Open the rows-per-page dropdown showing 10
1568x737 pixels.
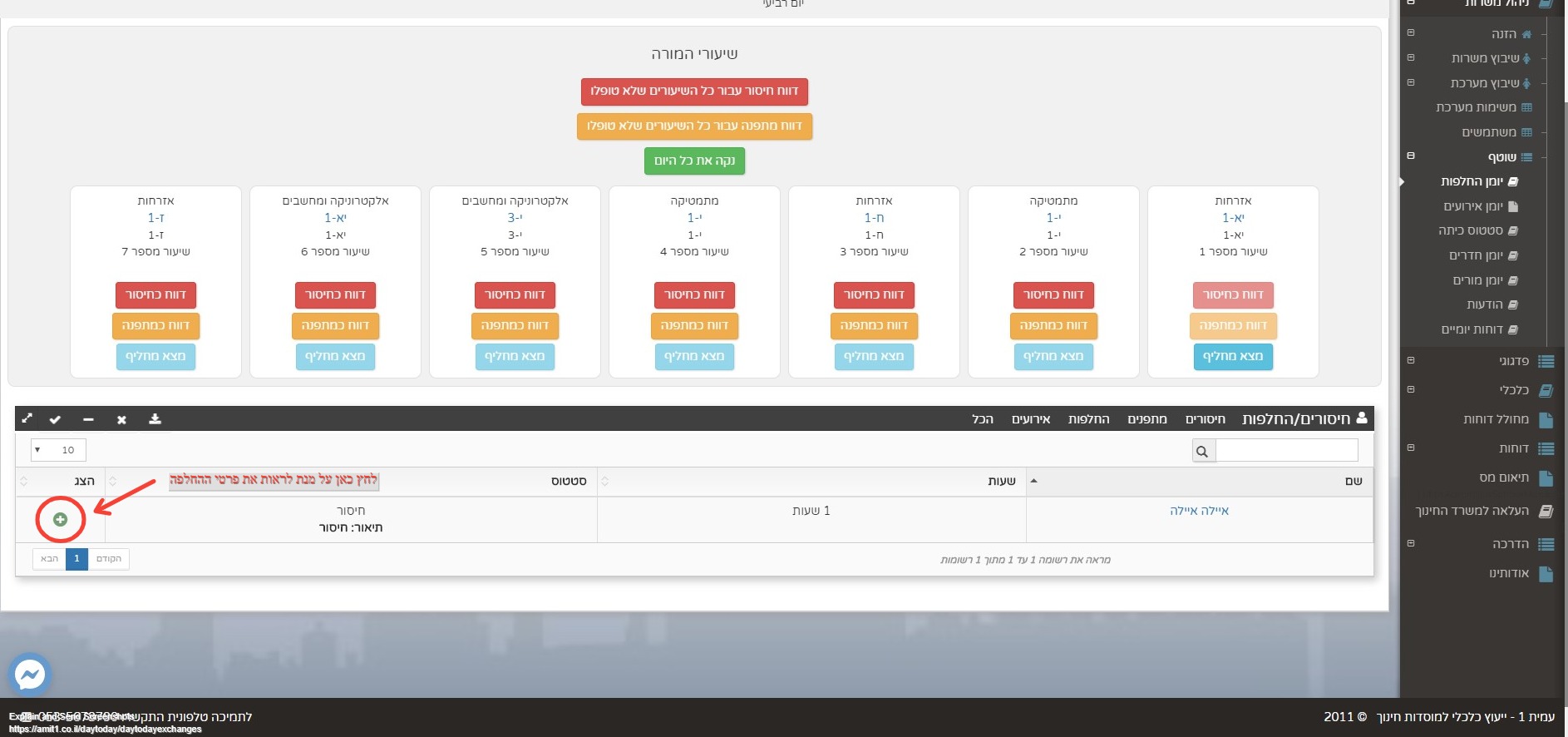click(58, 450)
